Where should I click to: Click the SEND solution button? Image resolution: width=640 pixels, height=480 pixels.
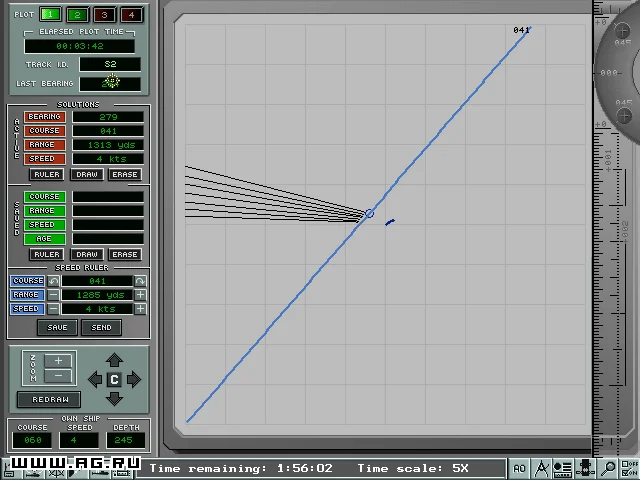point(101,327)
